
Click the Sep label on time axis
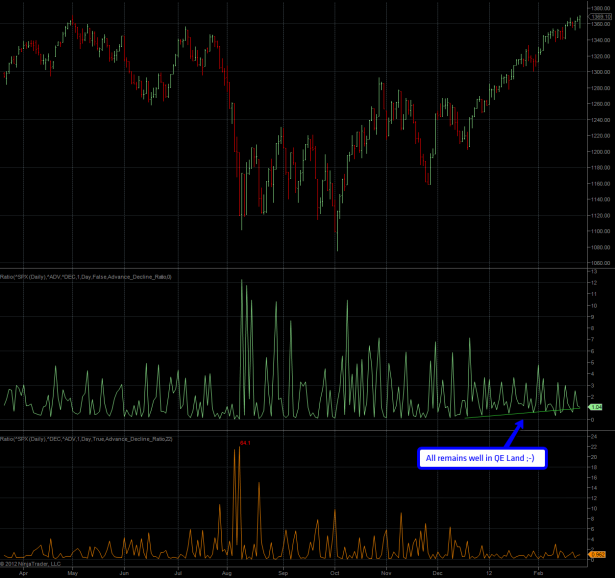tap(283, 573)
